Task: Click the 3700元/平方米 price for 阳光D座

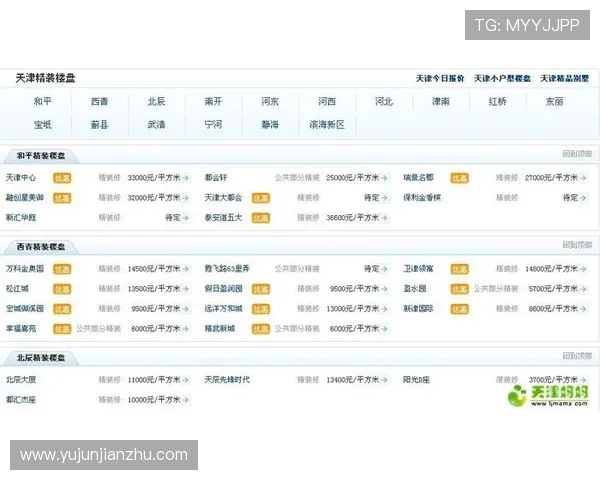Action: coord(553,380)
